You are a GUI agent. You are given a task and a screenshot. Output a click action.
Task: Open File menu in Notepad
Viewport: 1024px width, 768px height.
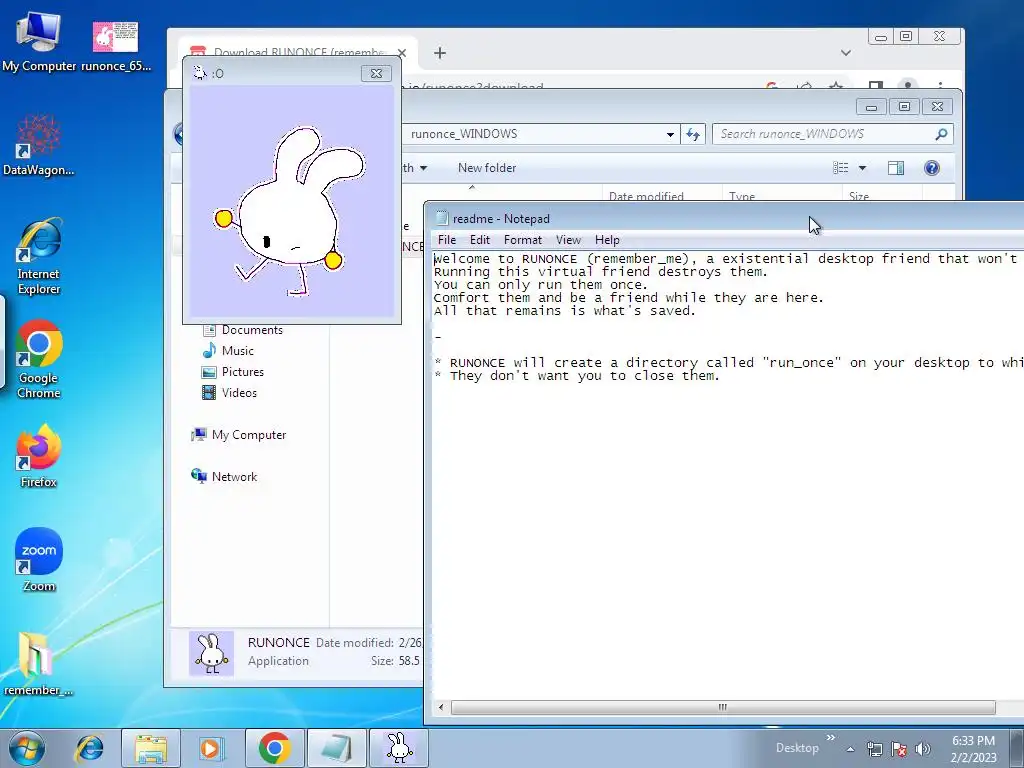[447, 240]
